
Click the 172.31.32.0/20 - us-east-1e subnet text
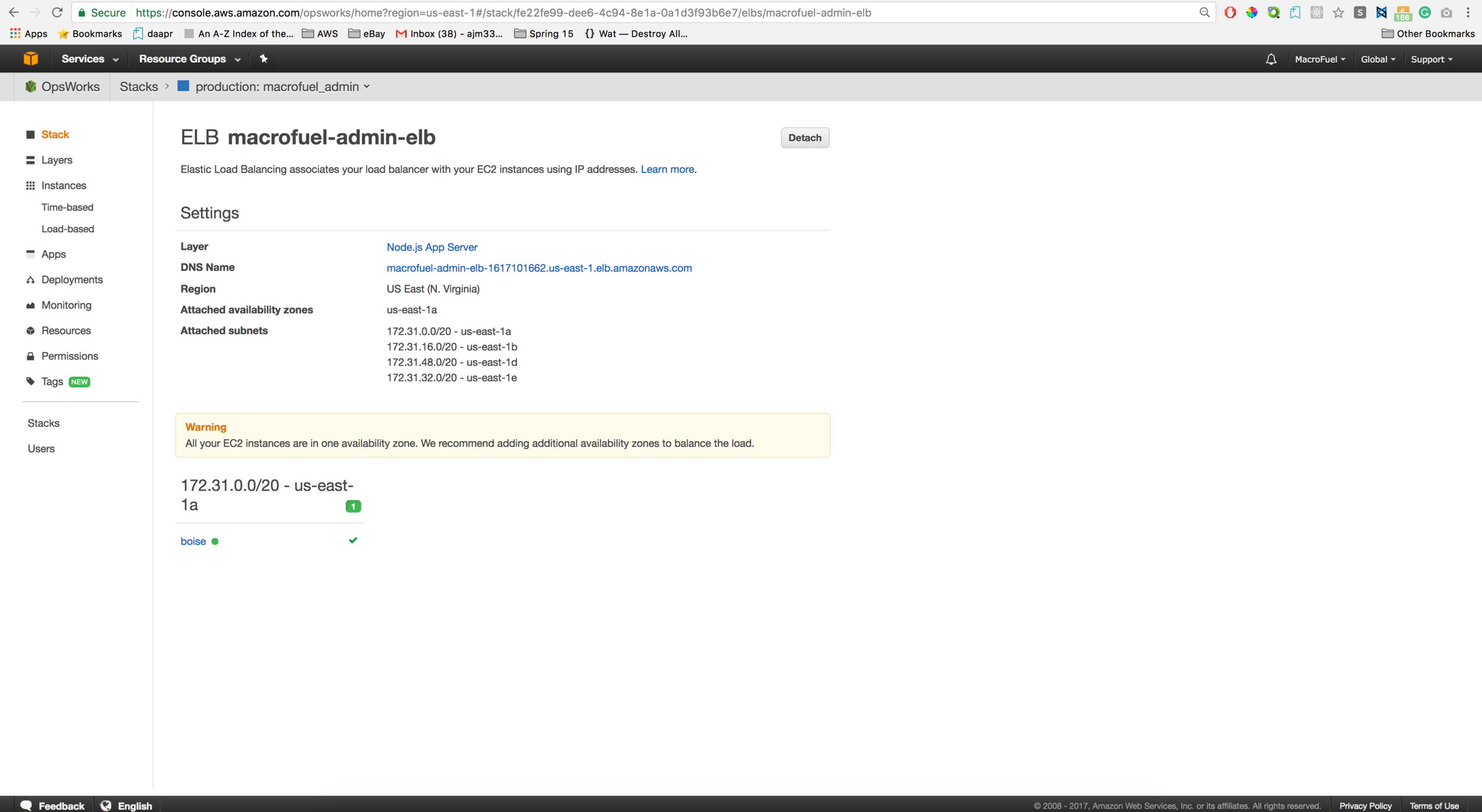[451, 378]
